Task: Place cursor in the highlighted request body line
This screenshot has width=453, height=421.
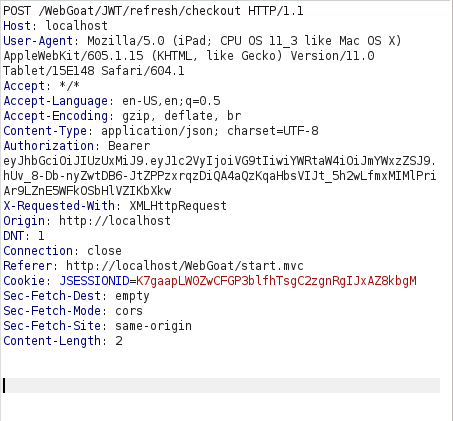Action: coord(221,386)
